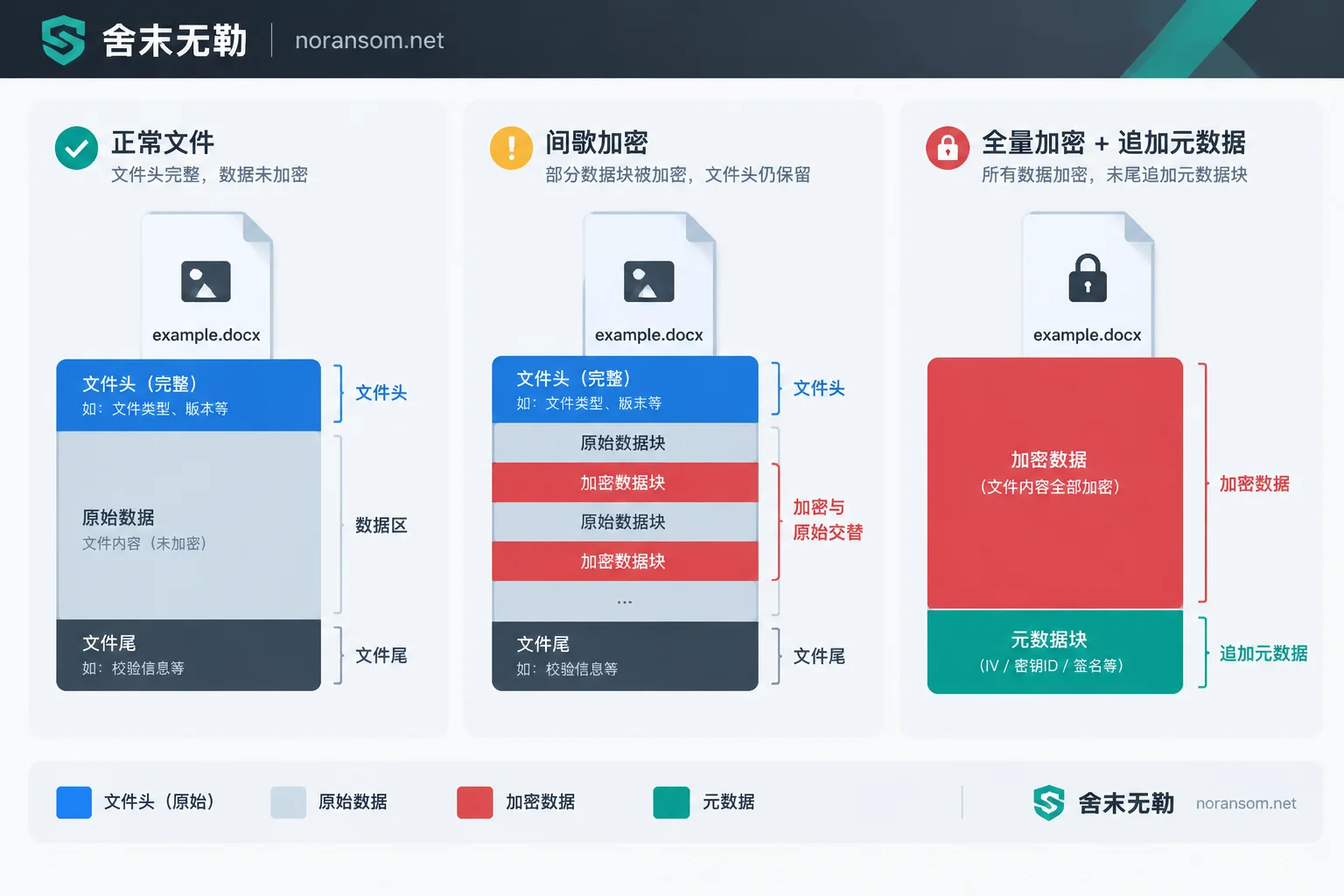Click the first 原始数据块 row

tap(625, 443)
